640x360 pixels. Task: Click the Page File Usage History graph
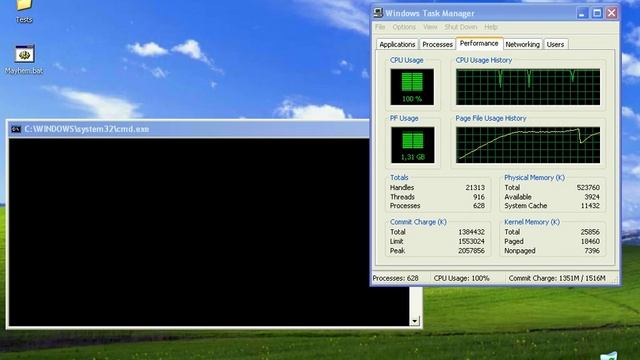pyautogui.click(x=528, y=145)
